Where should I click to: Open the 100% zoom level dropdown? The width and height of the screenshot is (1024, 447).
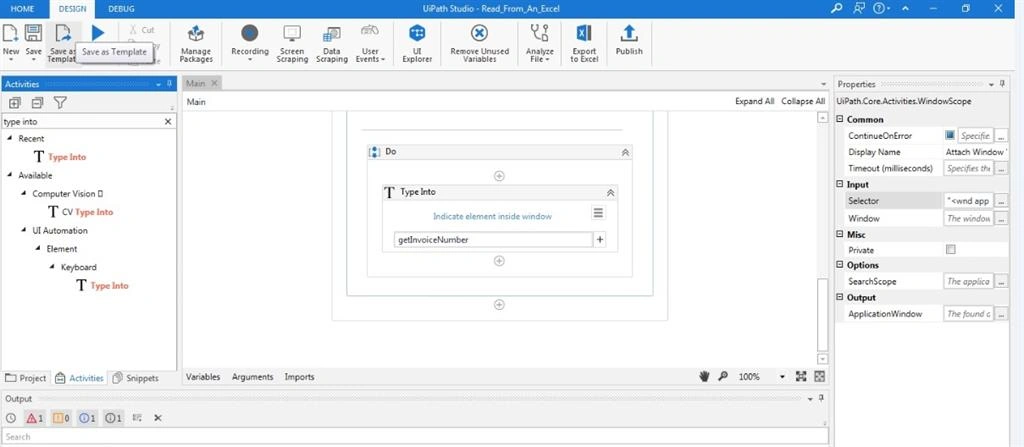782,377
